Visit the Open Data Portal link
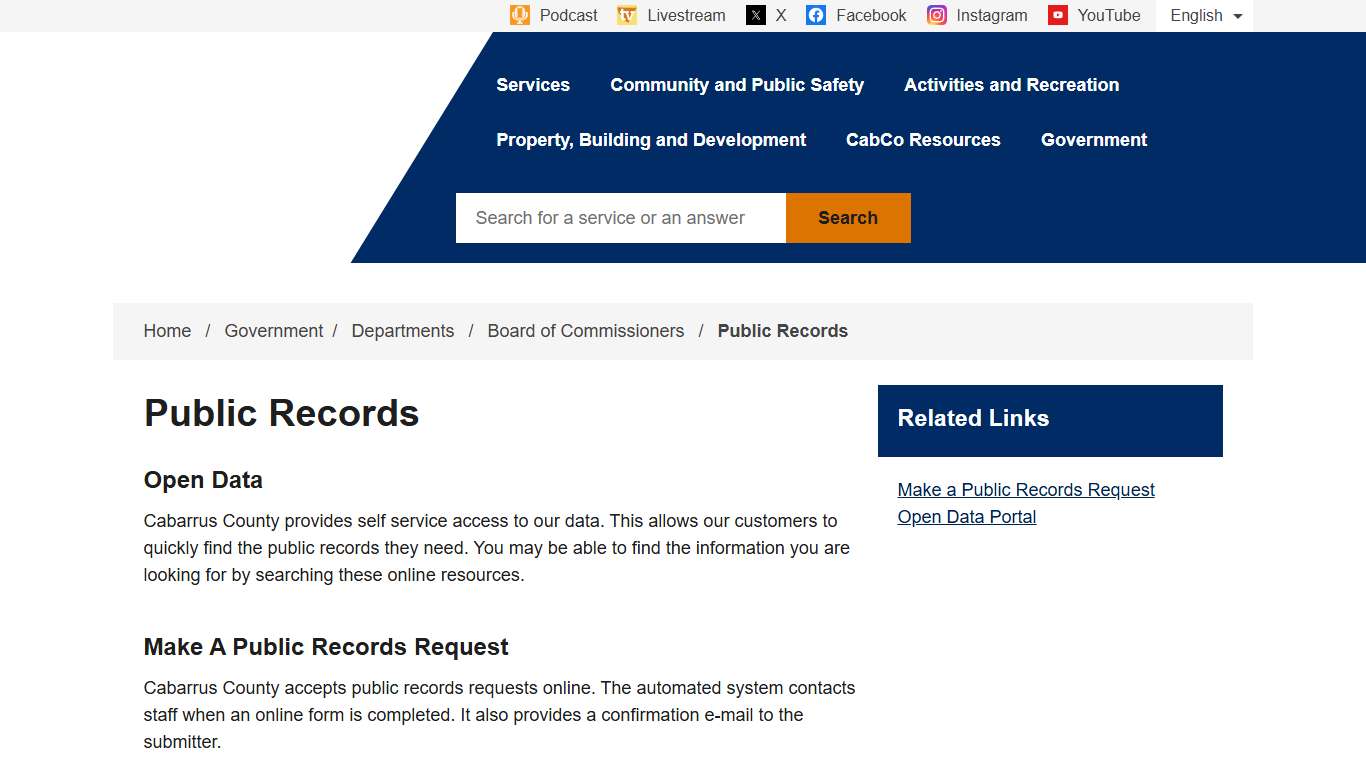The width and height of the screenshot is (1366, 768). (x=966, y=516)
